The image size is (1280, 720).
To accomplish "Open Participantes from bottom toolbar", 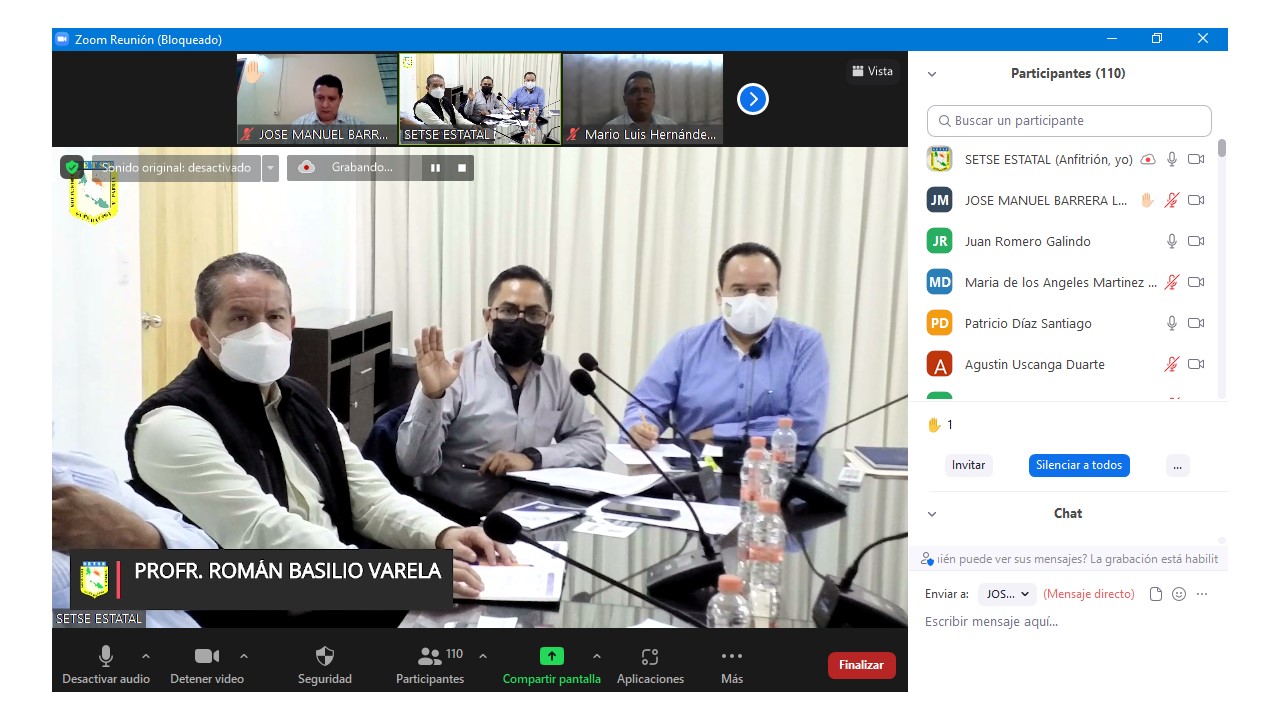I will (x=430, y=665).
